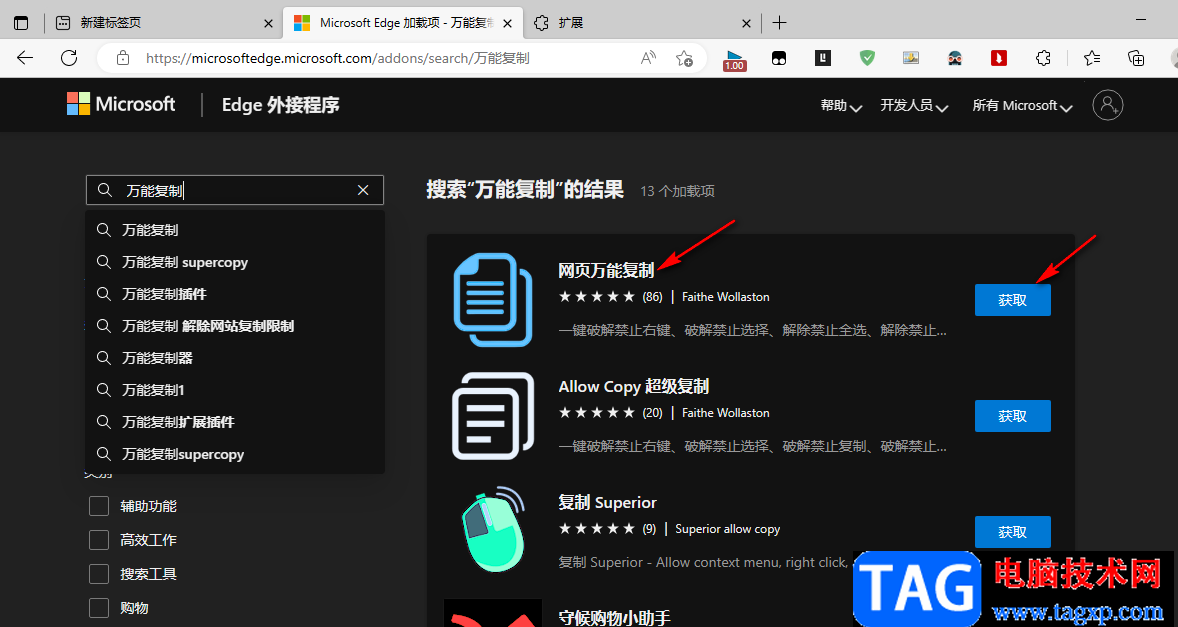Expand the 帮助 dropdown menu

[841, 106]
